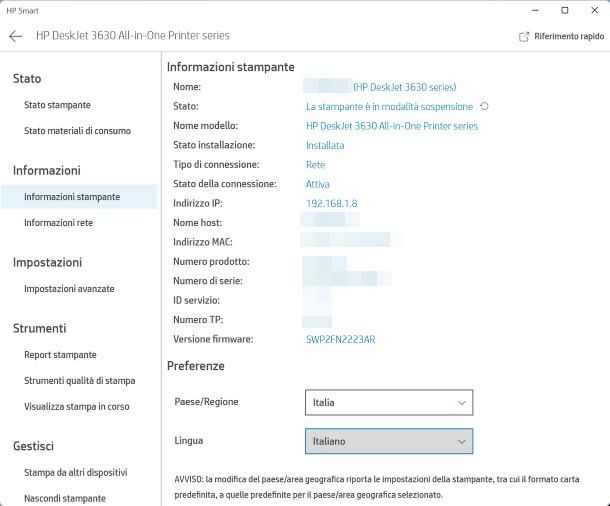Image resolution: width=610 pixels, height=506 pixels.
Task: Refresh printer status with the circular arrow icon
Action: point(484,106)
